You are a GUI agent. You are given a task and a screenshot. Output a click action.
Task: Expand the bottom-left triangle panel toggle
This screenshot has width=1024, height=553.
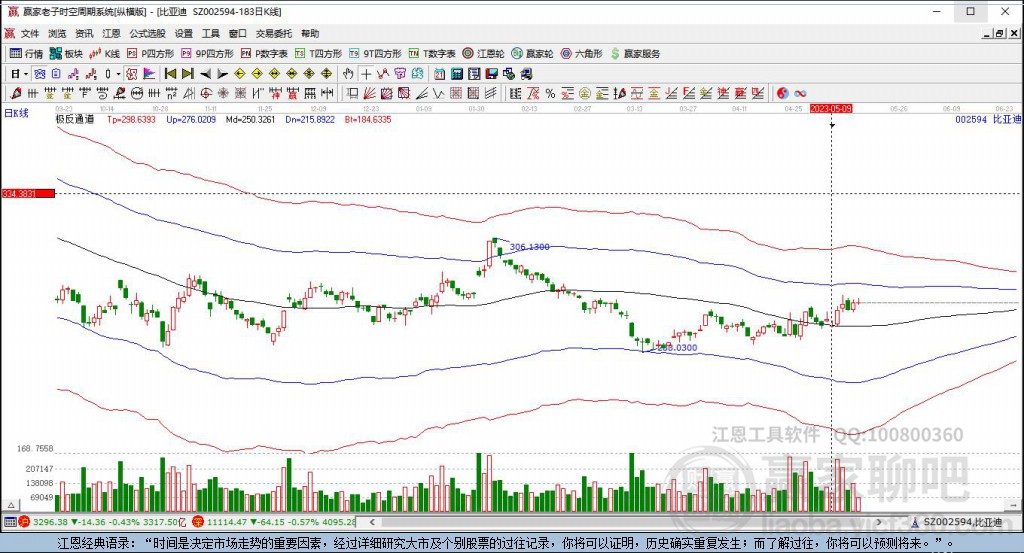10,505
